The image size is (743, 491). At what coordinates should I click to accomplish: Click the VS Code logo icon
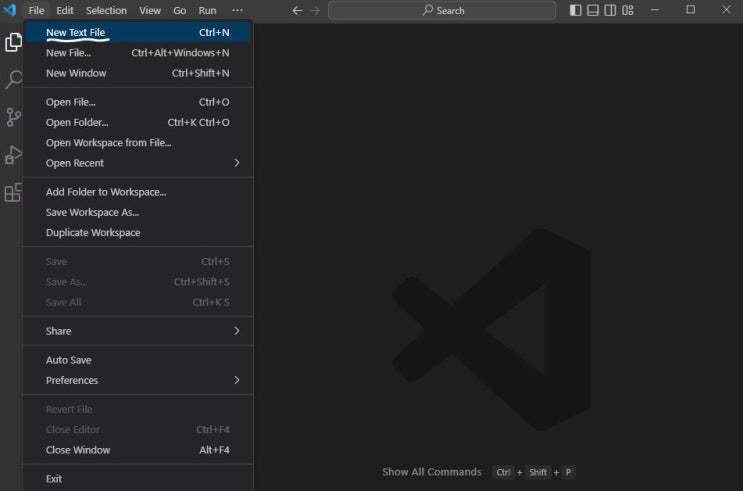pos(9,10)
